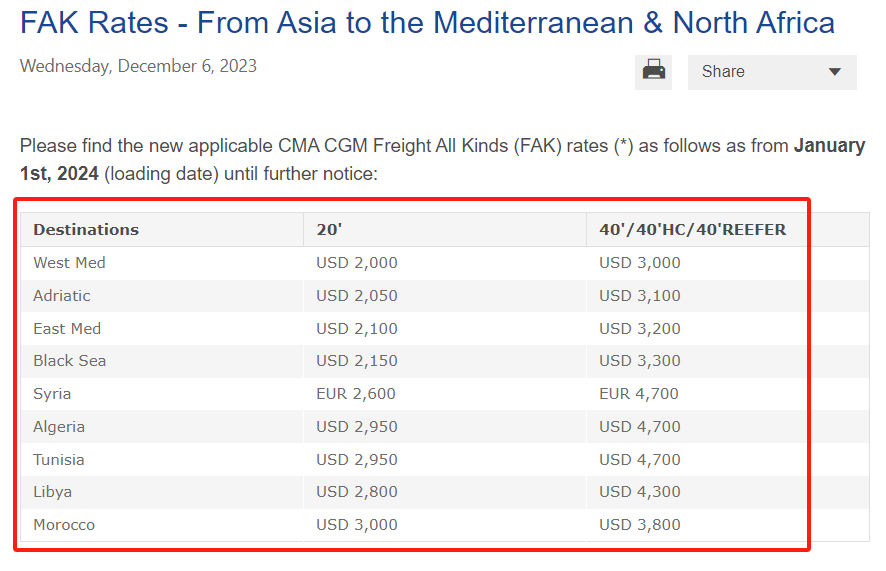Click the Syria EUR 2,600 rate
The height and width of the screenshot is (571, 886).
tap(356, 394)
